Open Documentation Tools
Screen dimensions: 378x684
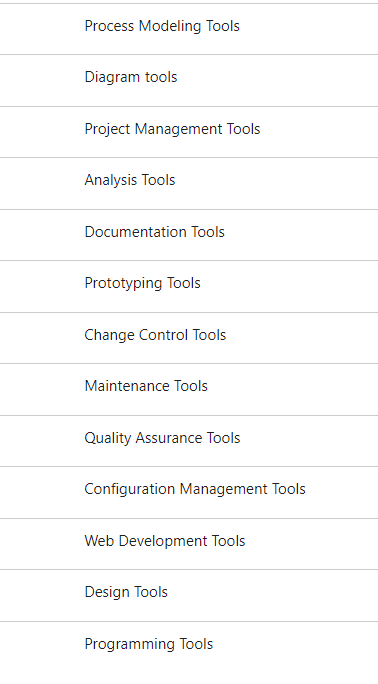[189, 235]
